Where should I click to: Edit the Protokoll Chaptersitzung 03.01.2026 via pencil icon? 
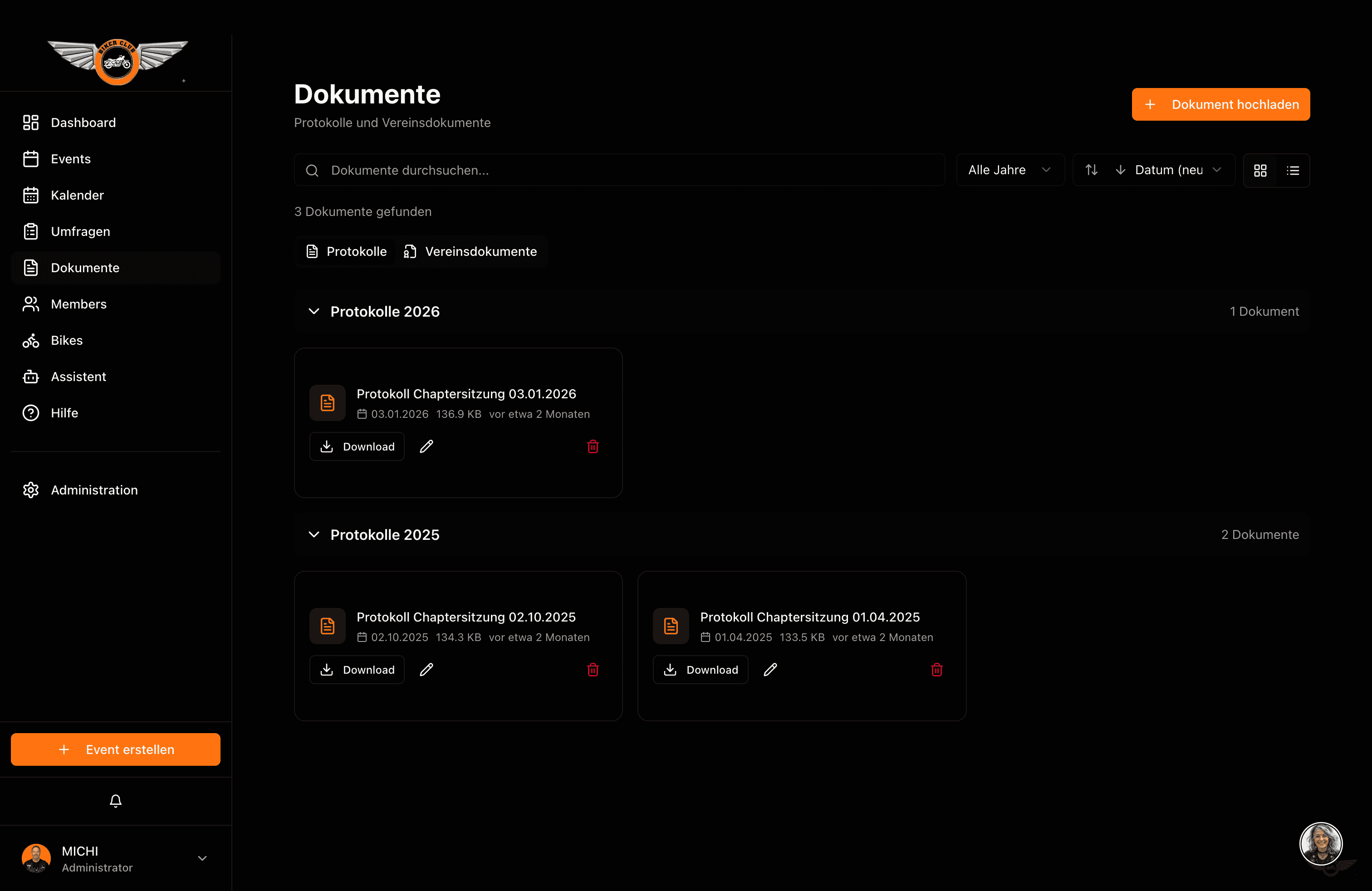(426, 446)
